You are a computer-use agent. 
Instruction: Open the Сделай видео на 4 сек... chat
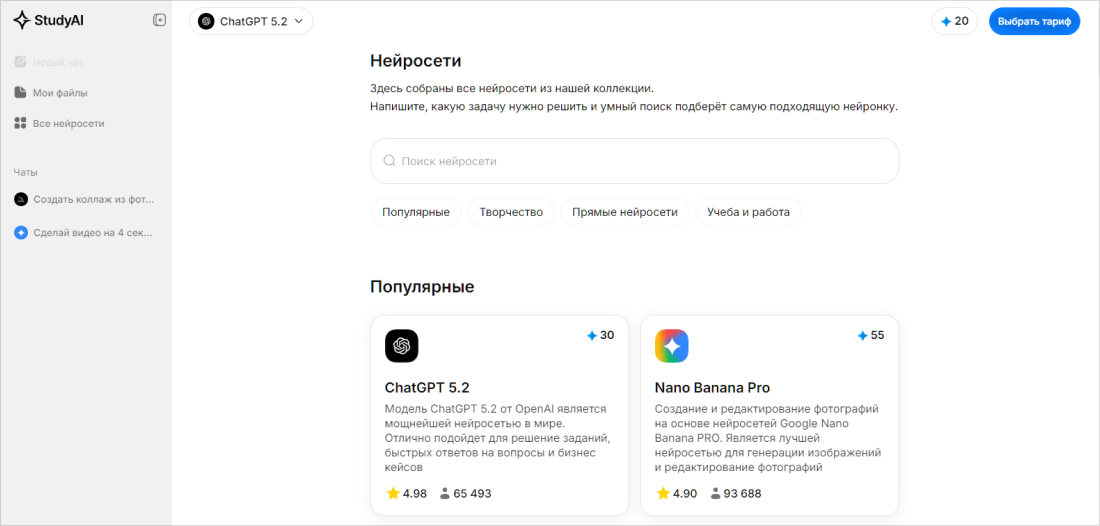click(86, 233)
